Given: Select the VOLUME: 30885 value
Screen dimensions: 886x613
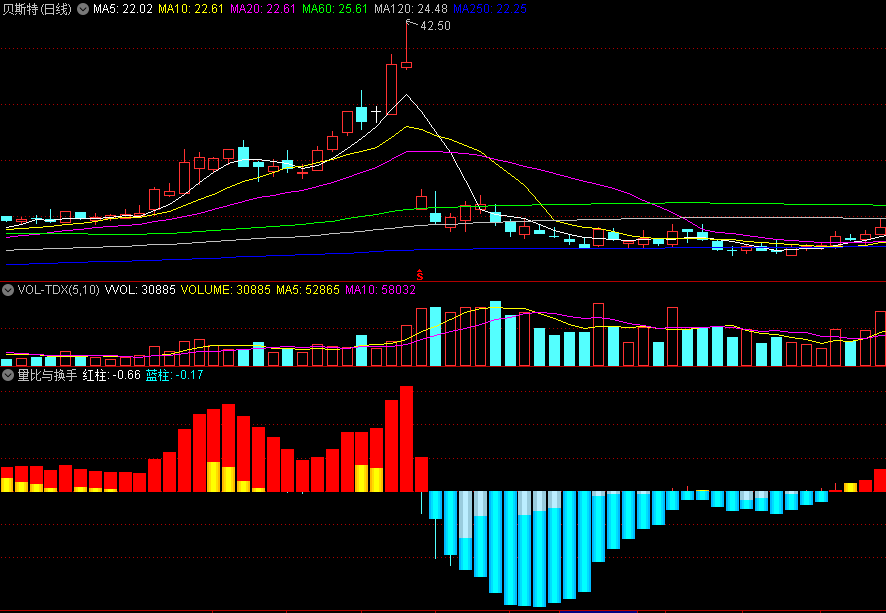Looking at the screenshot, I should click(225, 290).
